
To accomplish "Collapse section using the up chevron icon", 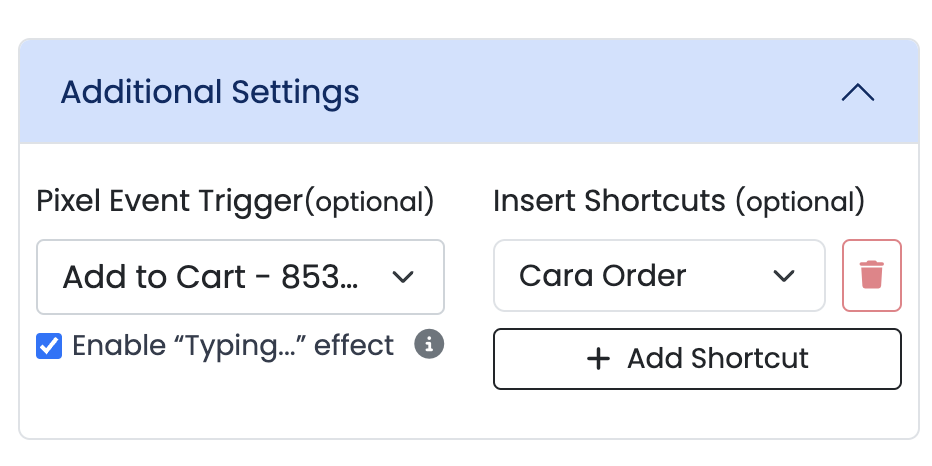I will [858, 93].
